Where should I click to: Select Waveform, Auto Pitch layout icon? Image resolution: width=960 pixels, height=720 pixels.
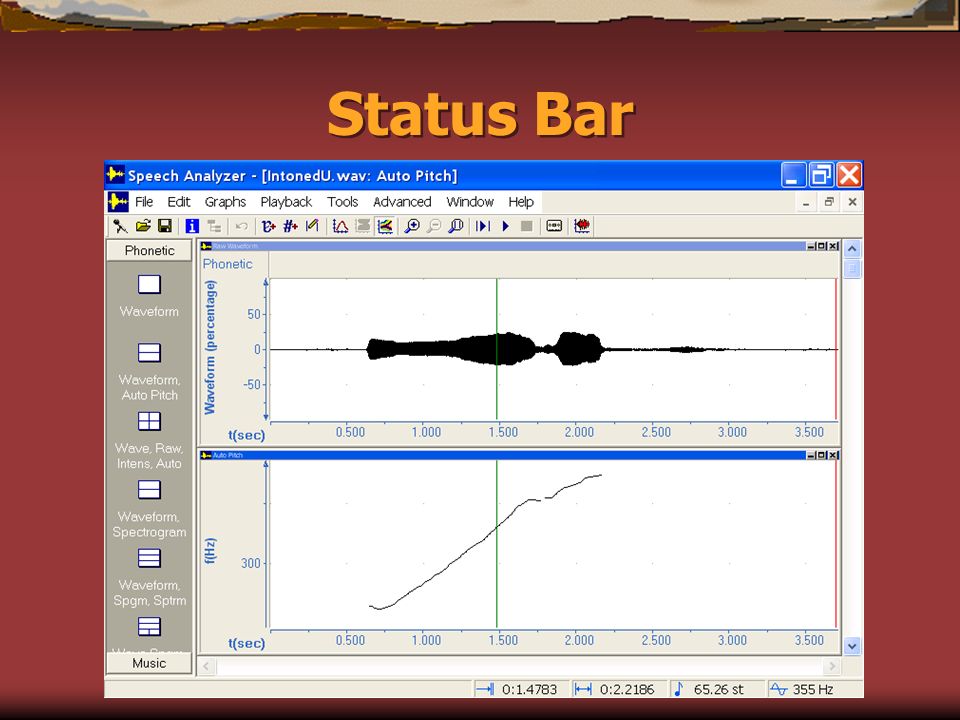pyautogui.click(x=149, y=353)
